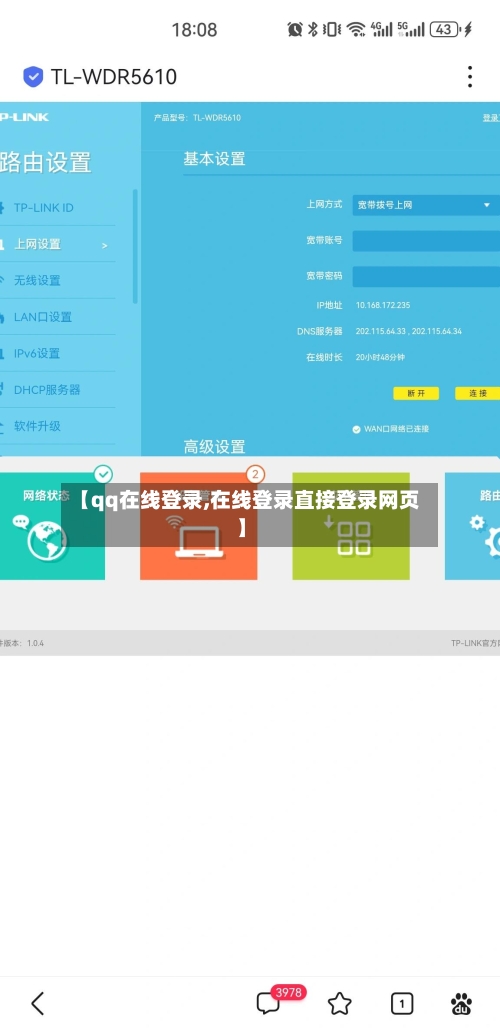Click the 宽带密码 input field

pos(426,276)
